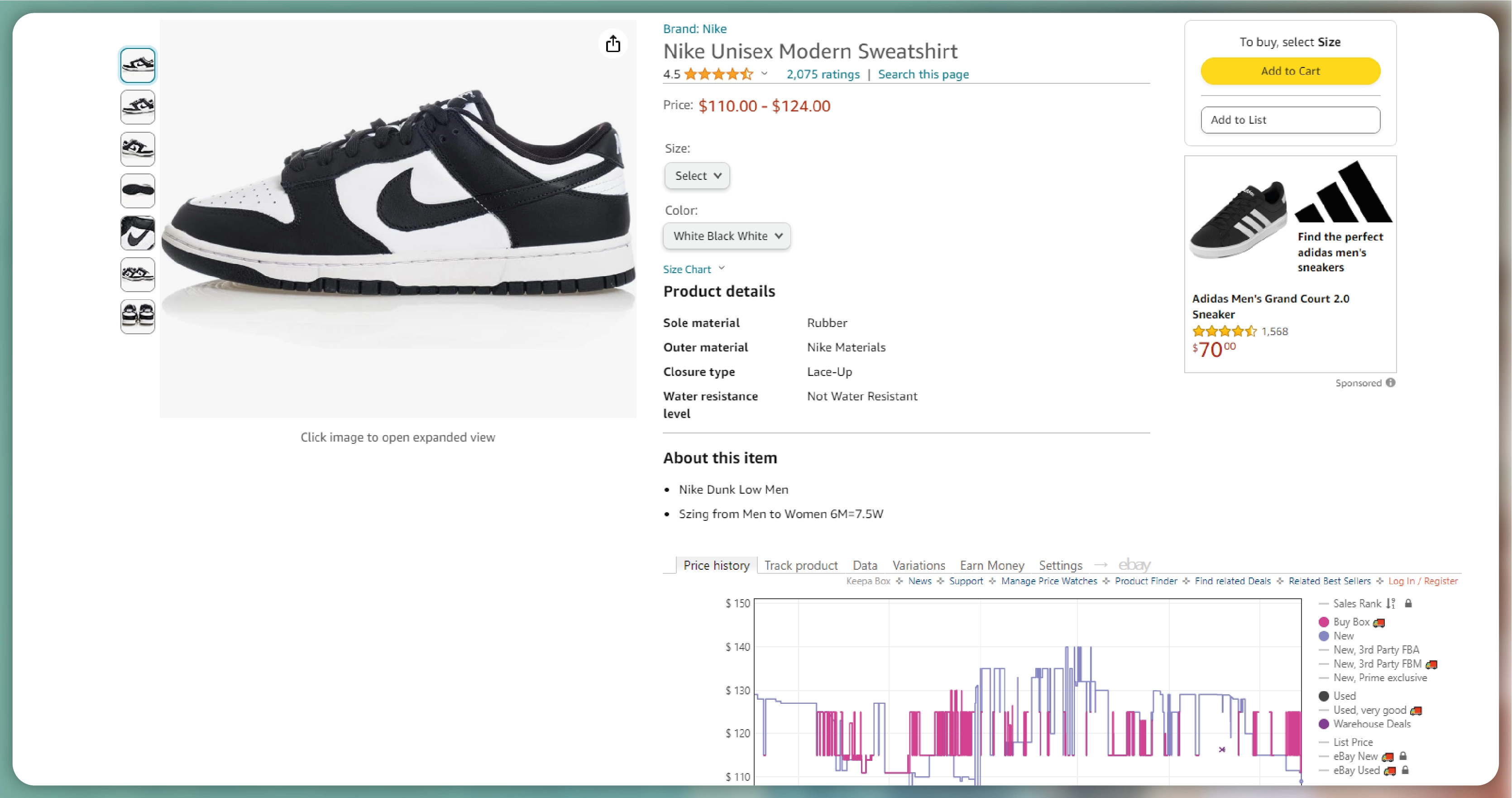Click the truck icon beside eBay New

1388,757
